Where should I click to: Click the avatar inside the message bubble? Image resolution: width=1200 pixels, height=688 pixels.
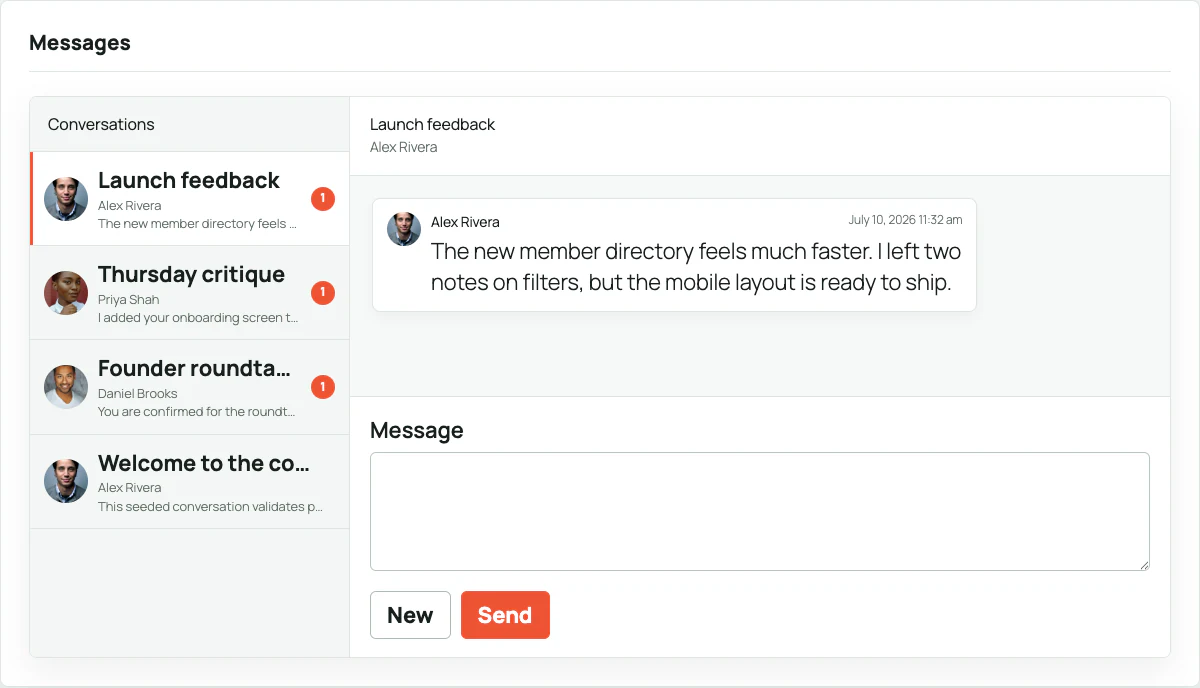pos(404,229)
